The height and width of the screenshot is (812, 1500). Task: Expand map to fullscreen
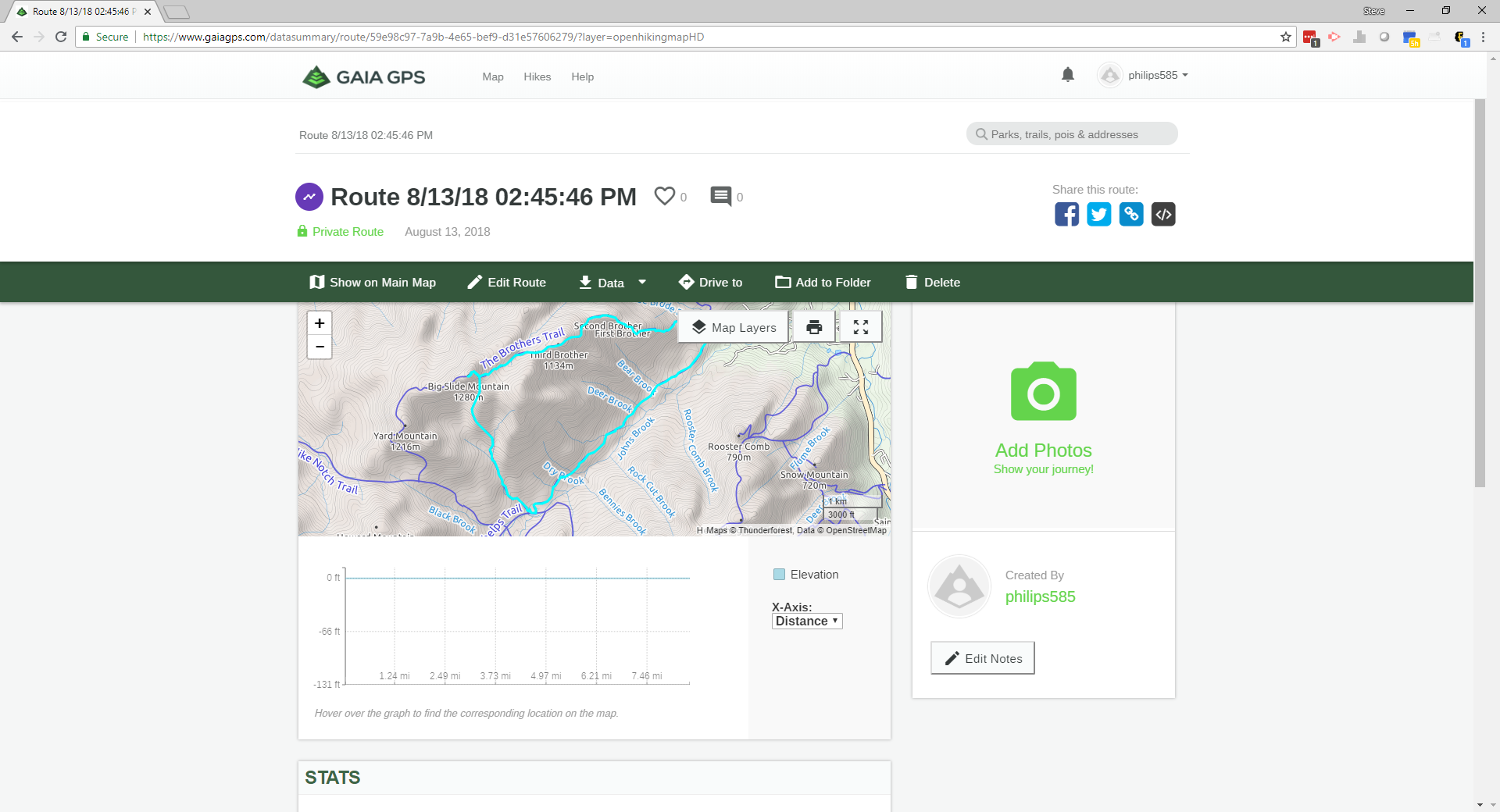point(860,327)
